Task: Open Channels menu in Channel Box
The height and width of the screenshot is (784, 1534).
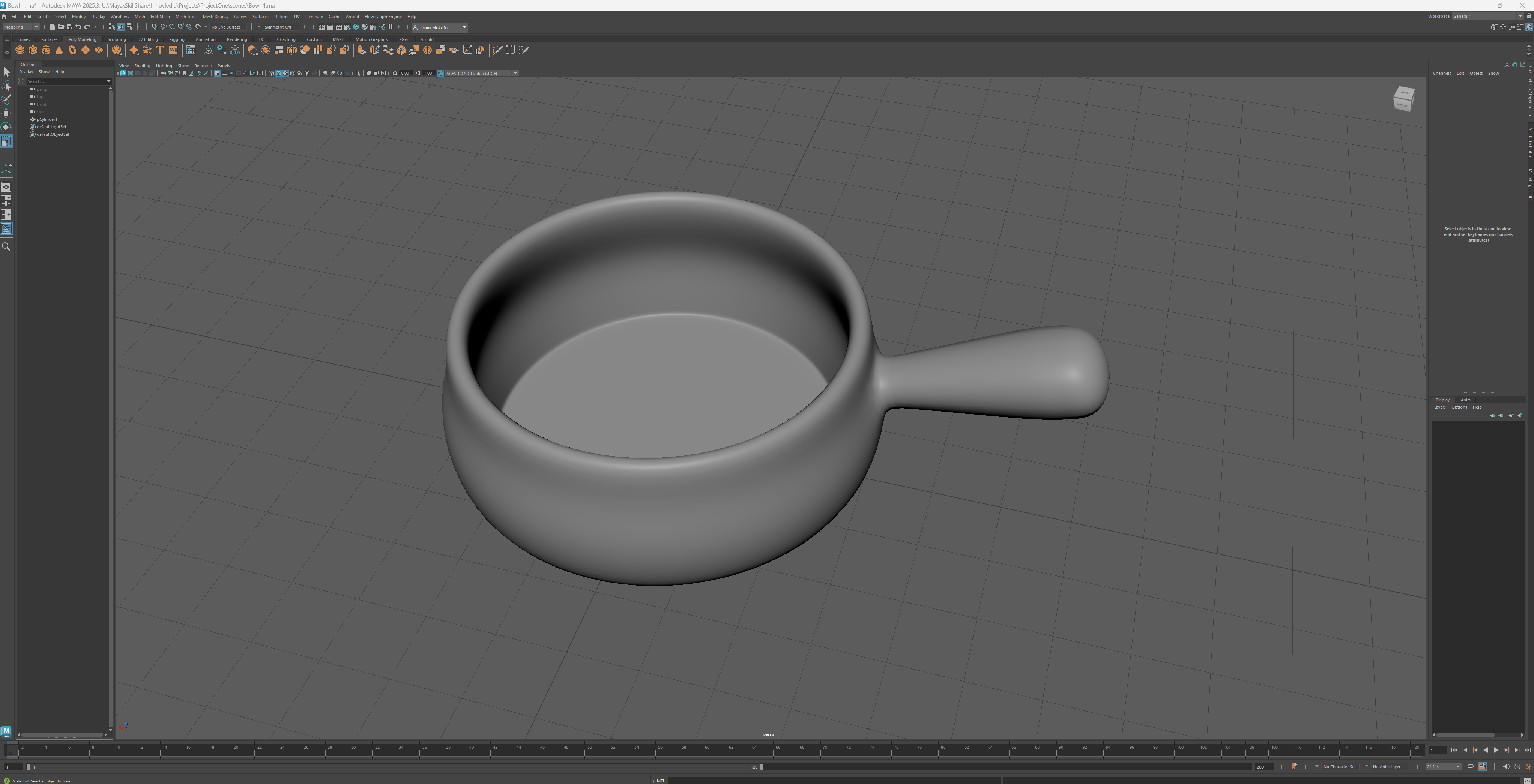Action: (1441, 73)
